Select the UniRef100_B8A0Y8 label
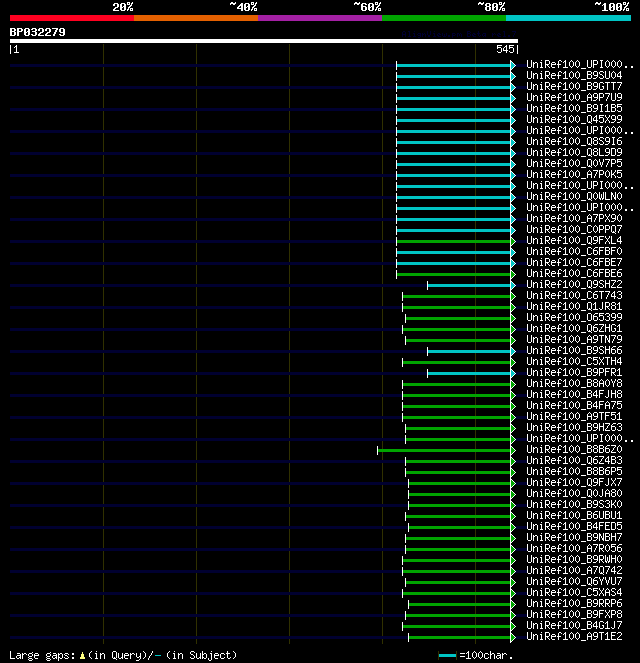This screenshot has height=663, width=640. coord(574,384)
